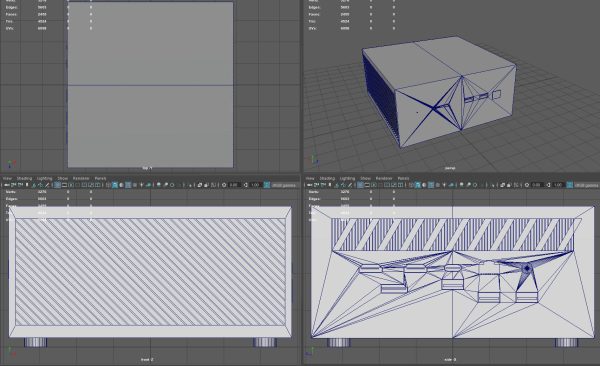The image size is (600, 366).
Task: Open the Renderer menu in the front panel
Action: pos(81,178)
